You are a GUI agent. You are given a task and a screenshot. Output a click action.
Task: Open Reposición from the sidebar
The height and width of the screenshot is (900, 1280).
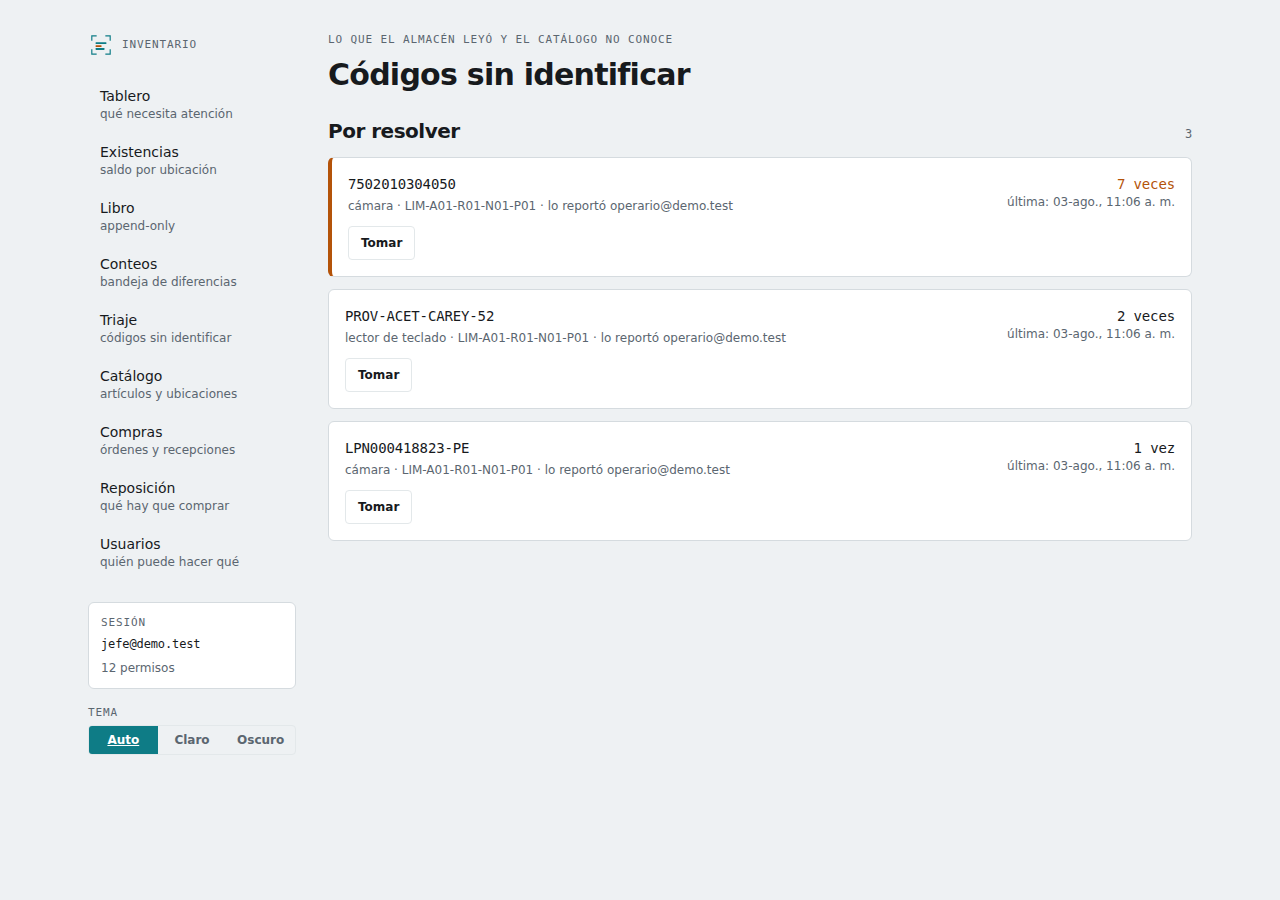(x=192, y=496)
